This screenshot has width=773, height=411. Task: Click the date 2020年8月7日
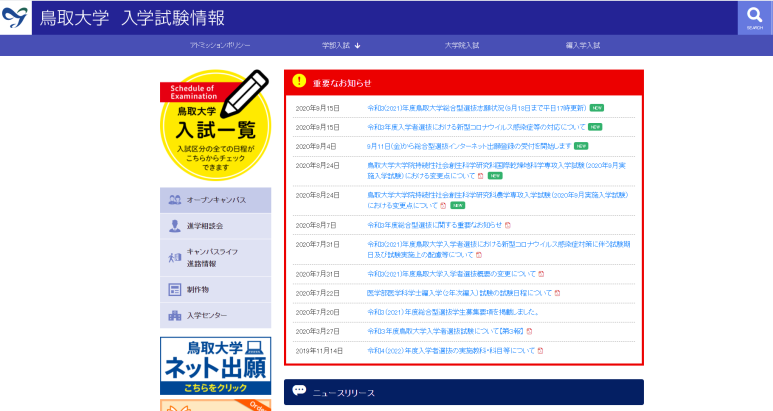pos(316,225)
